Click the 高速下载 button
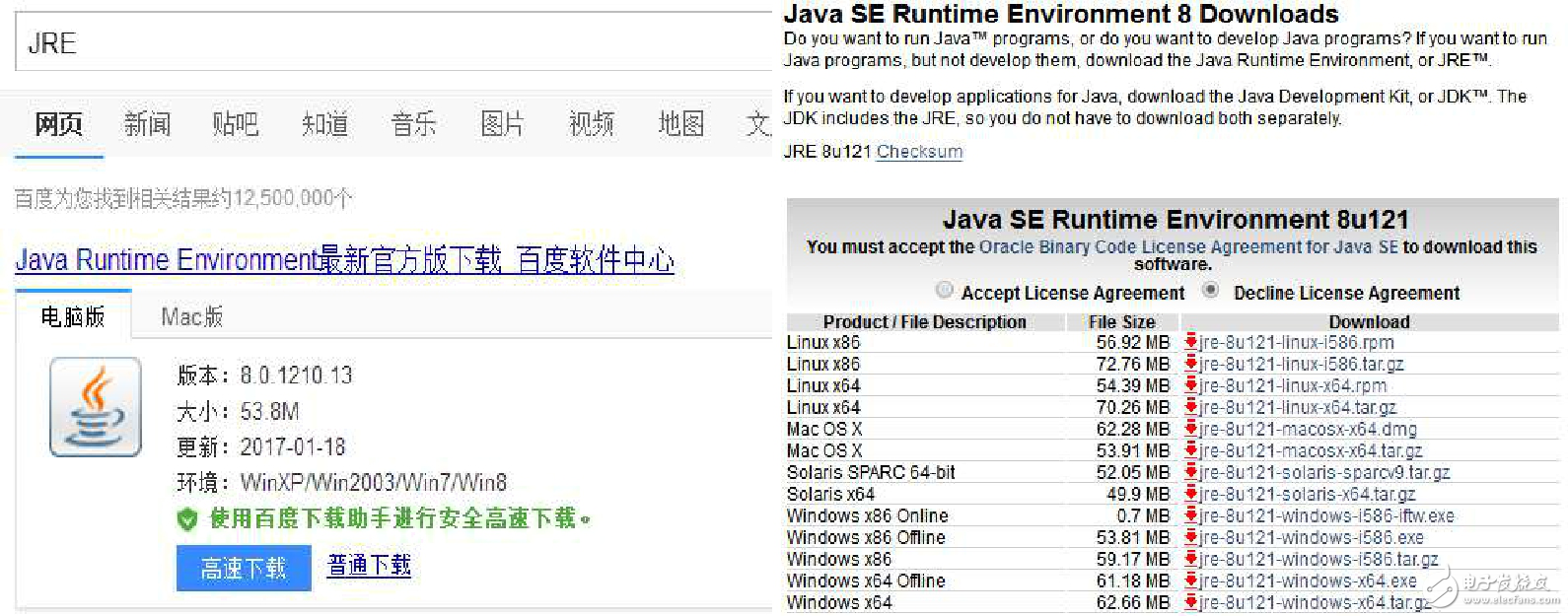The image size is (1568, 616). point(244,569)
